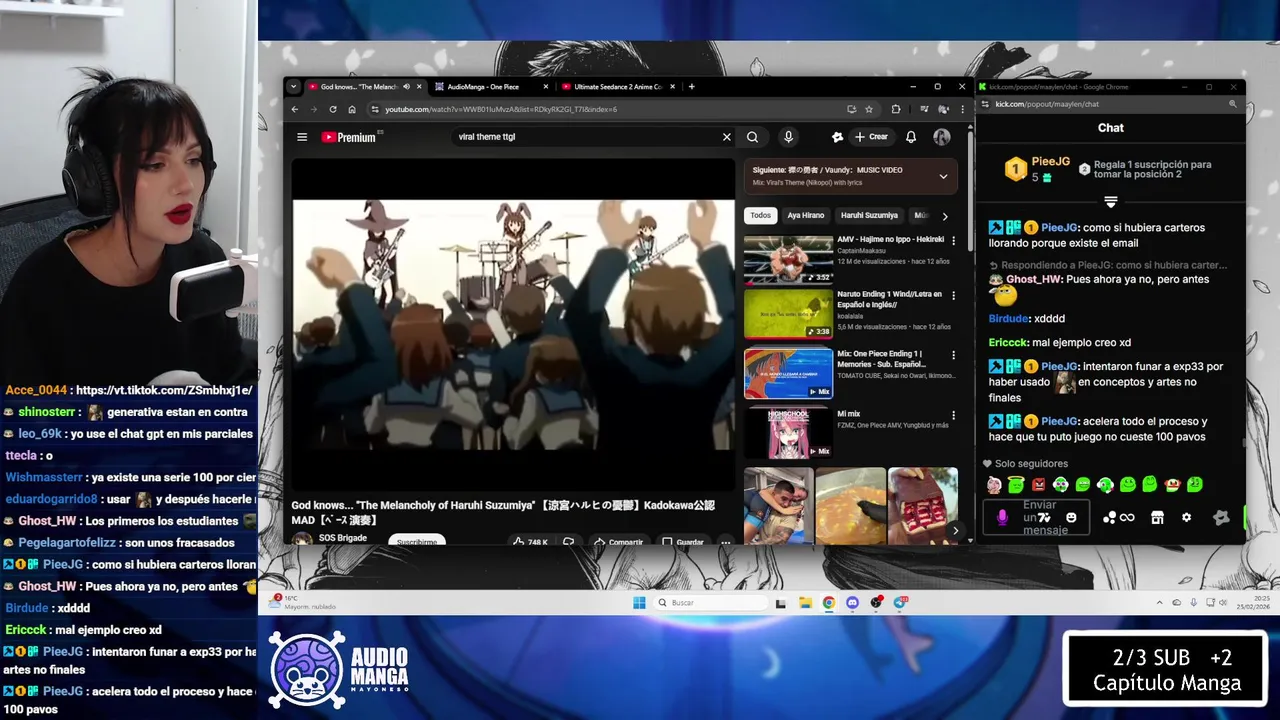The width and height of the screenshot is (1280, 720).
Task: Open the YouTube account avatar menu
Action: pyautogui.click(x=942, y=137)
